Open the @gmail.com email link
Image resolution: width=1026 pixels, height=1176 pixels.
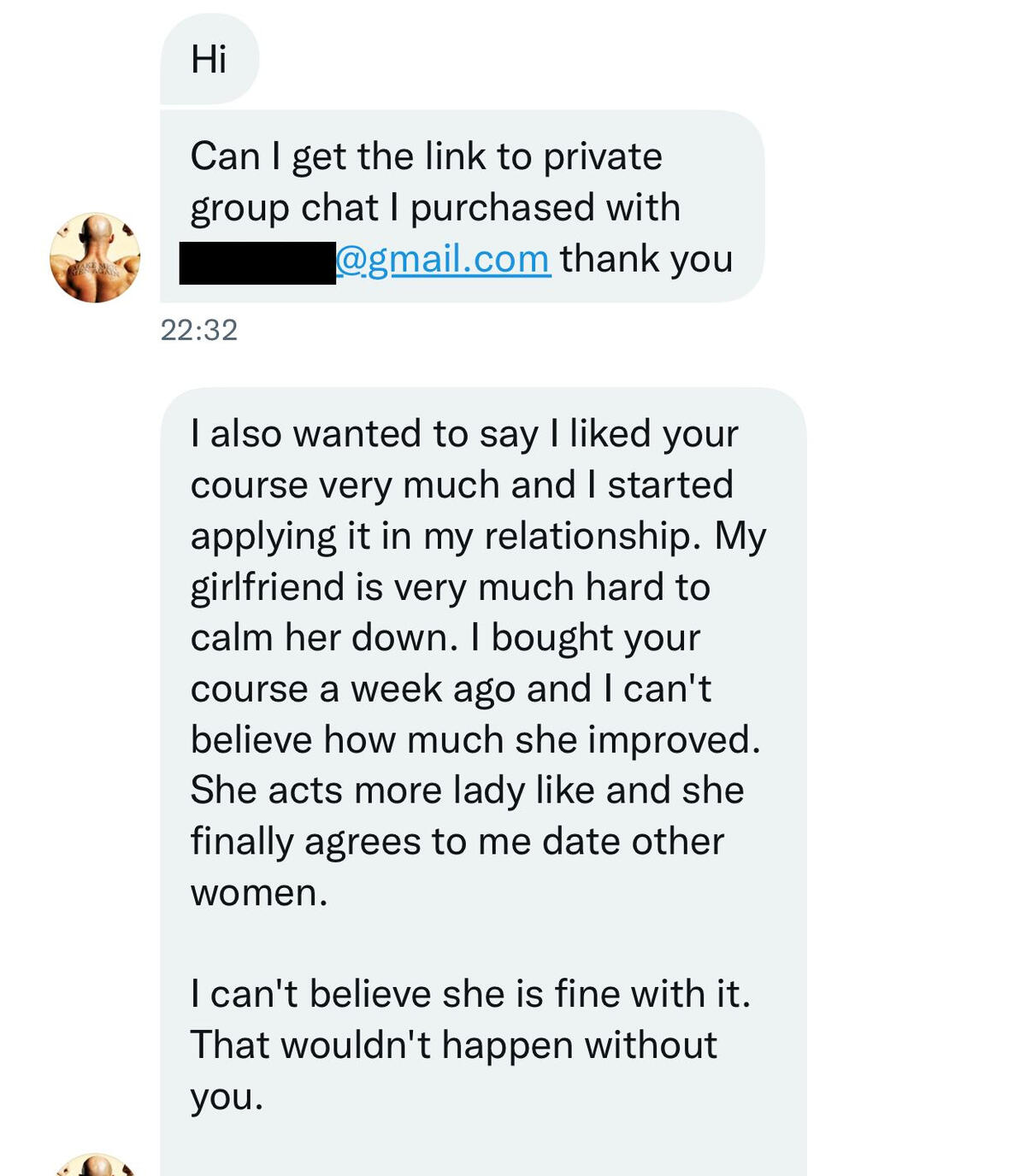coord(443,259)
